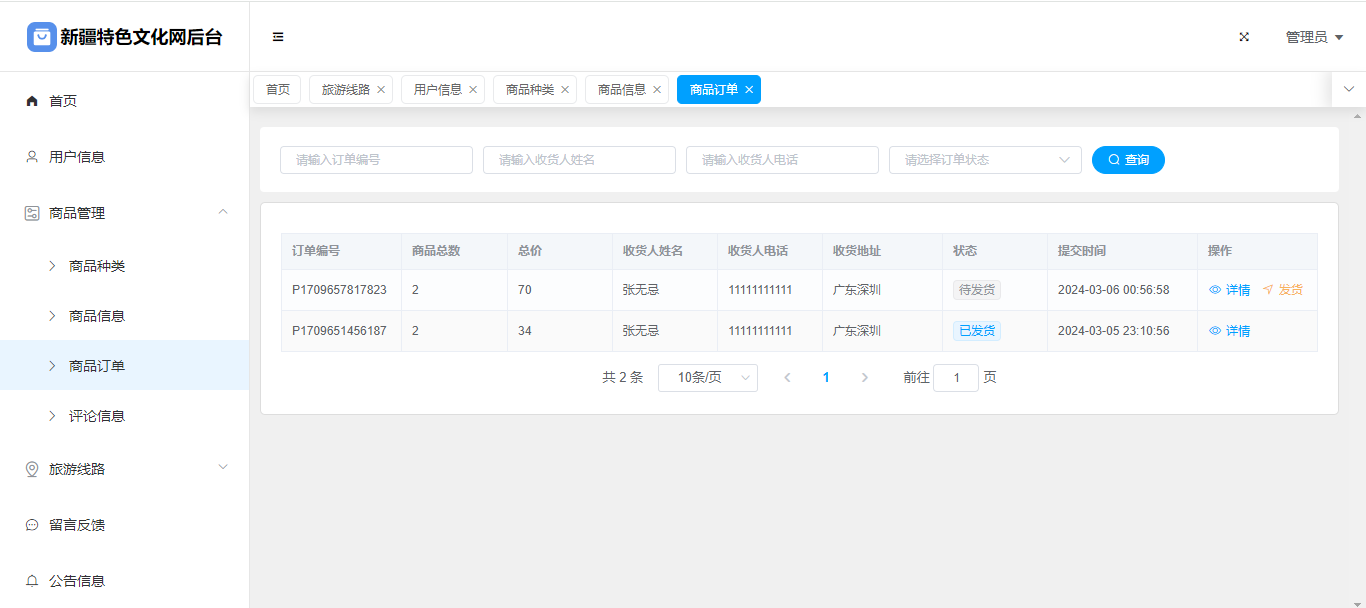Close the active 商品订单 tab
Image resolution: width=1366 pixels, height=608 pixels.
pos(749,90)
